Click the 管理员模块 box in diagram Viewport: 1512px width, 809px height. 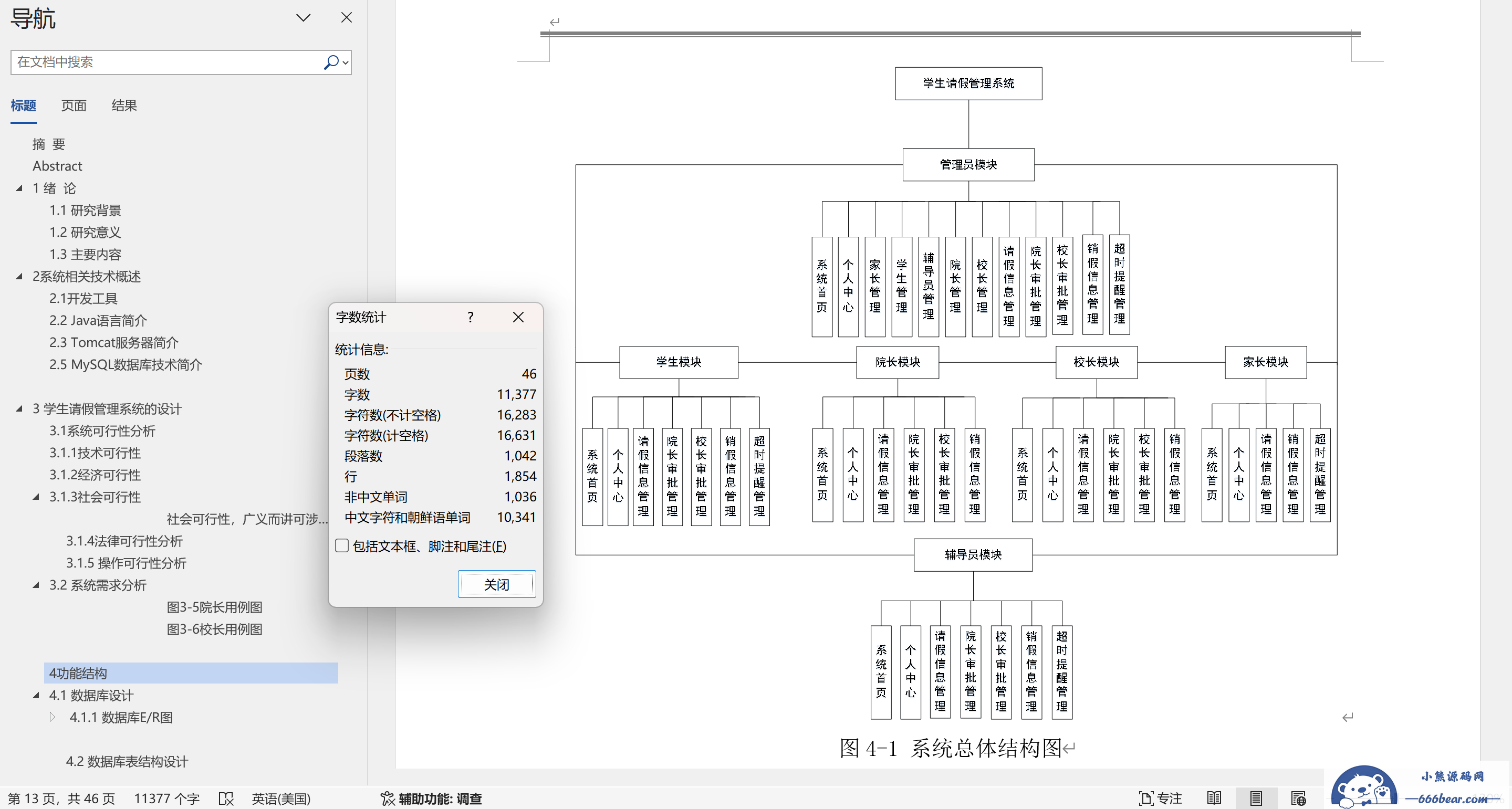968,164
